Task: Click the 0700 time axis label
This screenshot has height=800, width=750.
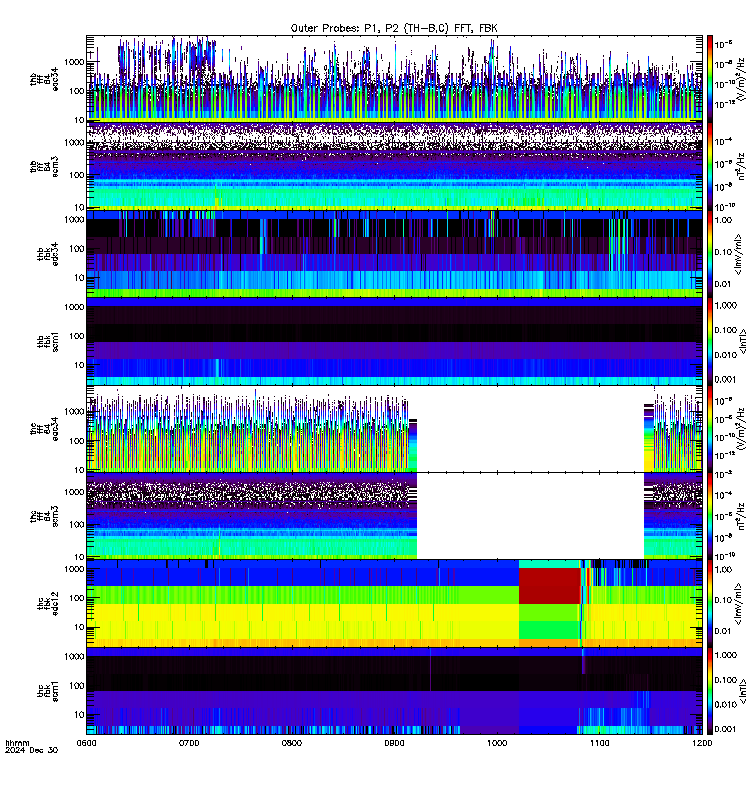Action: [189, 743]
